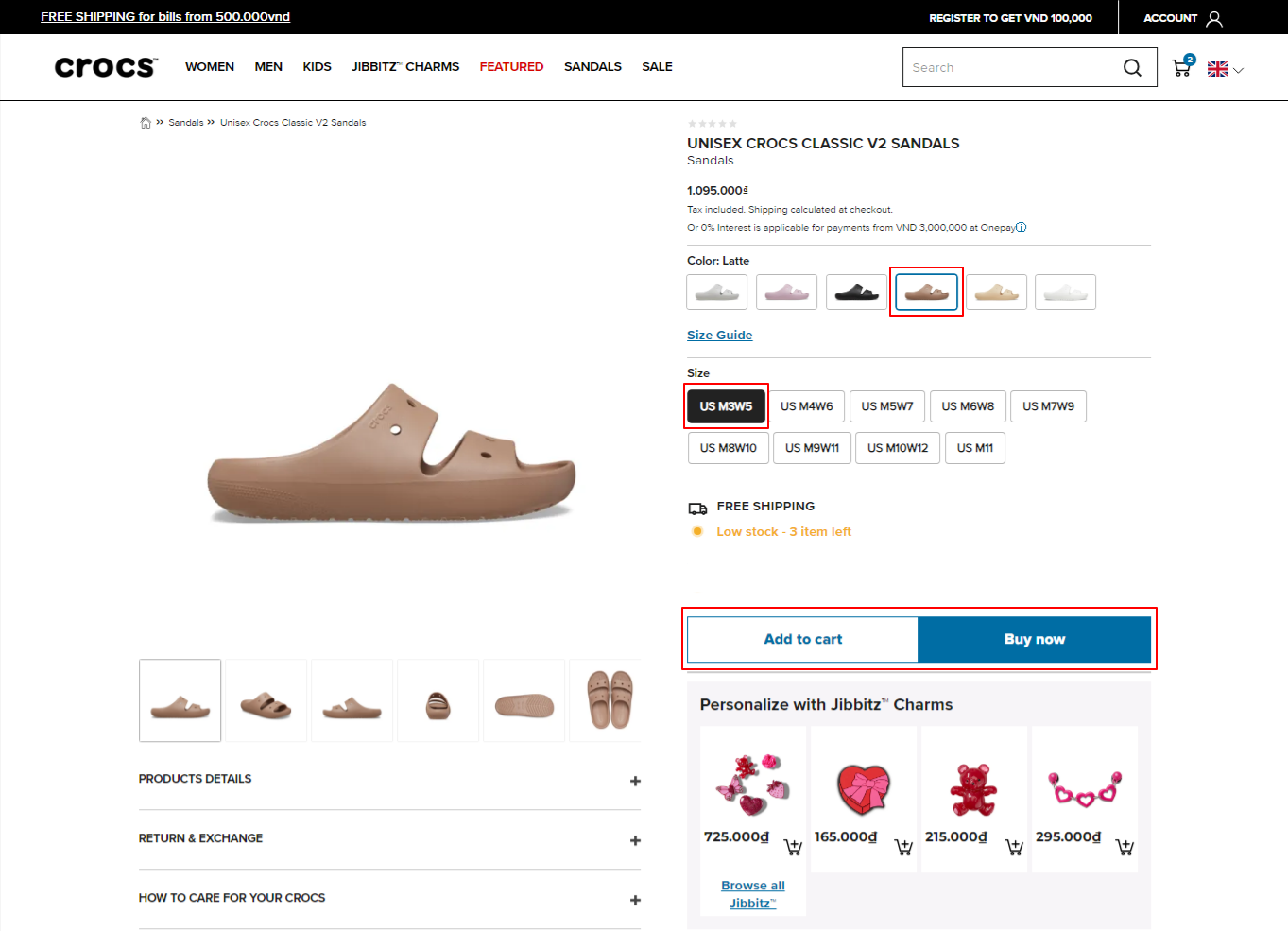The height and width of the screenshot is (931, 1288).
Task: Select size US M11
Action: [975, 448]
